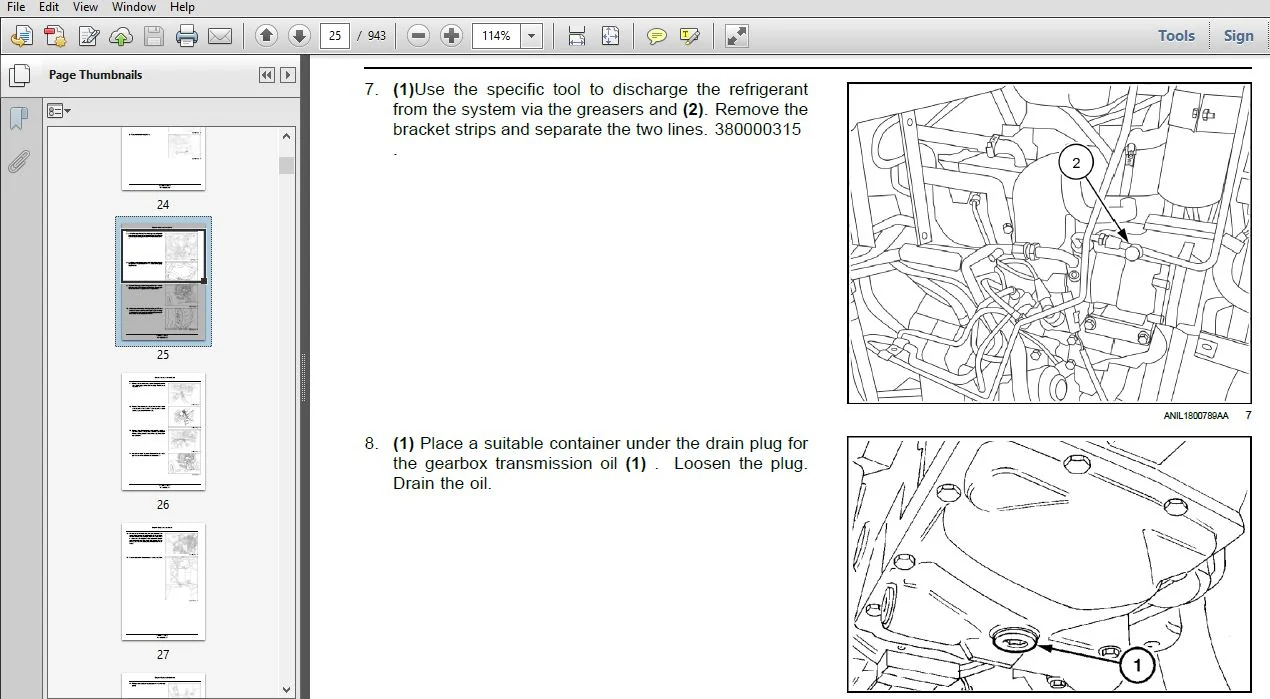Viewport: 1270px width, 699px height.
Task: Click the Page Thumbnails panel title
Action: coord(95,75)
